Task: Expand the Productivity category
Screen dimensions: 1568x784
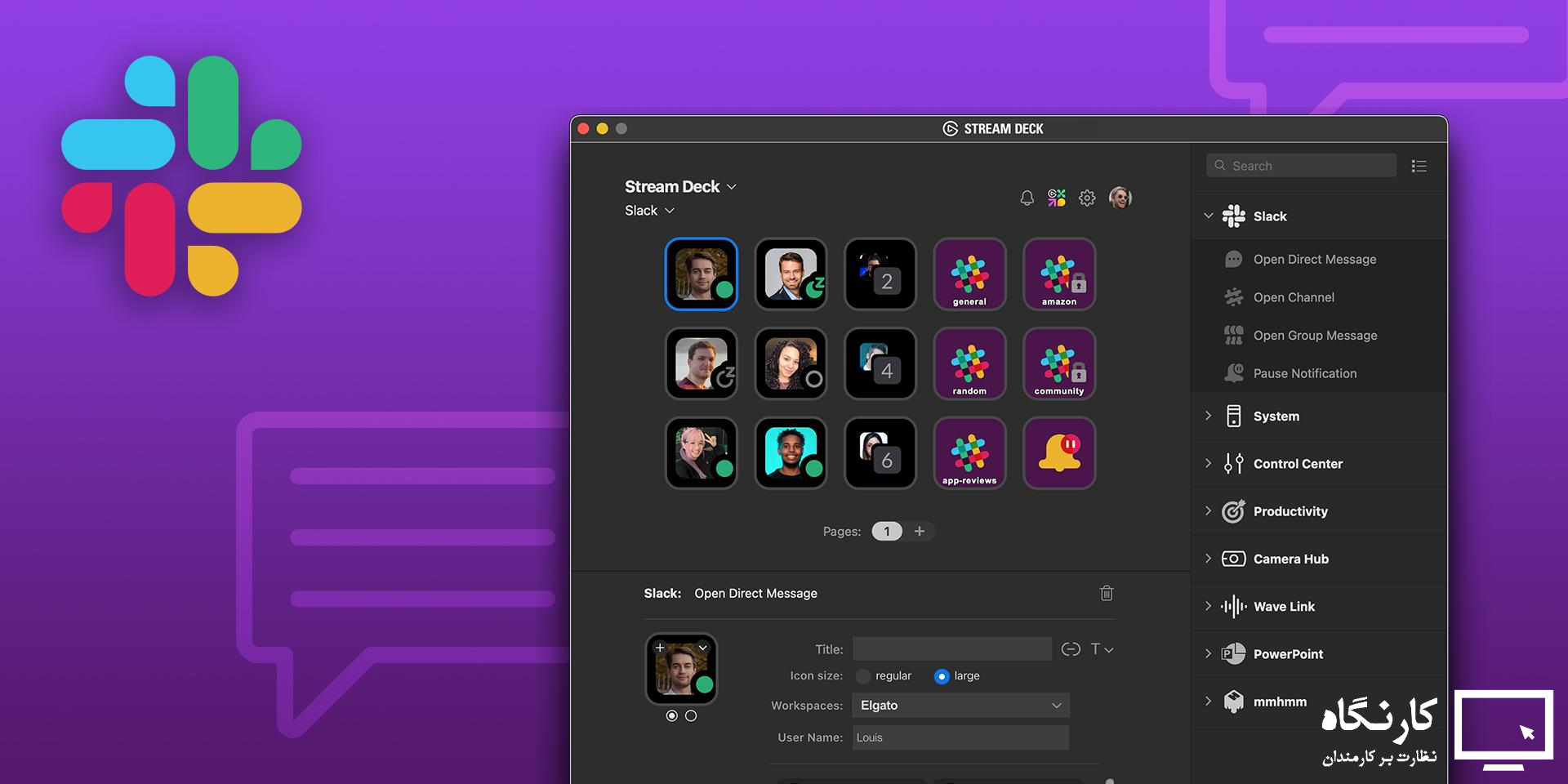Action: 1209,510
